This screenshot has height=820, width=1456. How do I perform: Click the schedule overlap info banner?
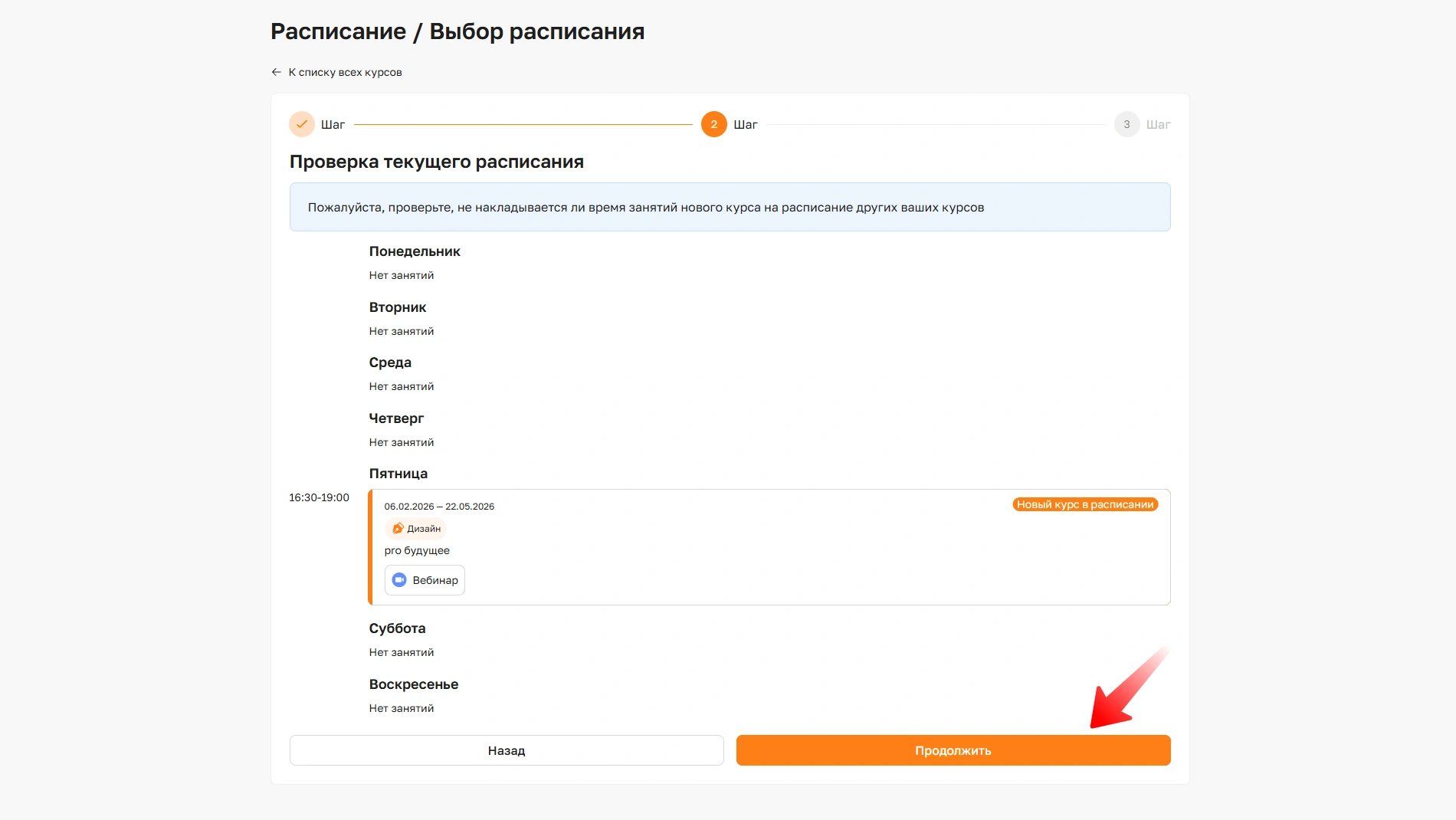730,207
